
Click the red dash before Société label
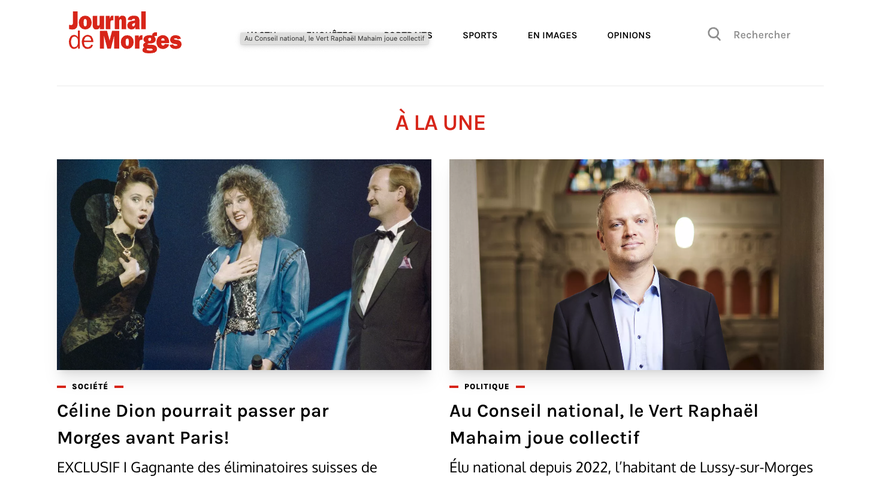click(x=61, y=386)
